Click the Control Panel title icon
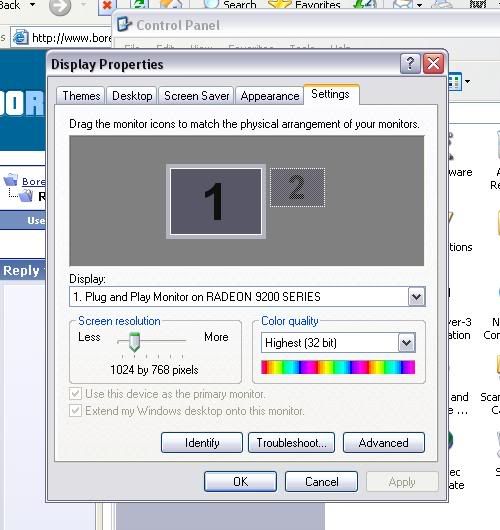 click(x=124, y=24)
